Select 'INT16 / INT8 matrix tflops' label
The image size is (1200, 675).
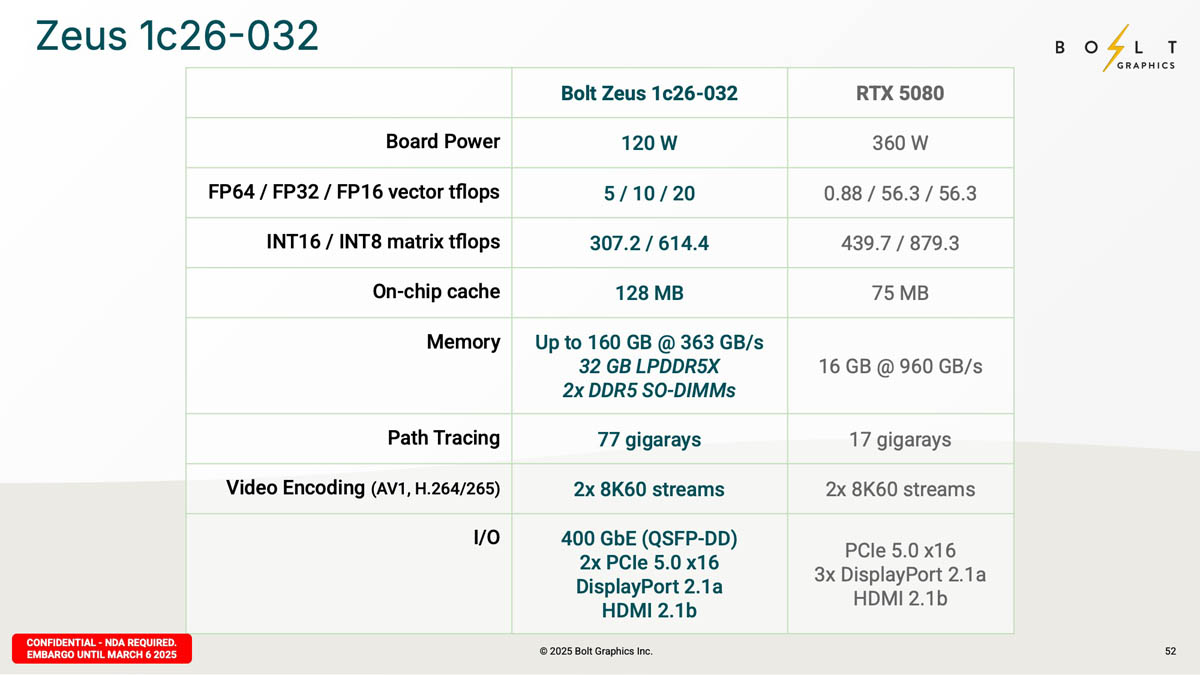[383, 242]
